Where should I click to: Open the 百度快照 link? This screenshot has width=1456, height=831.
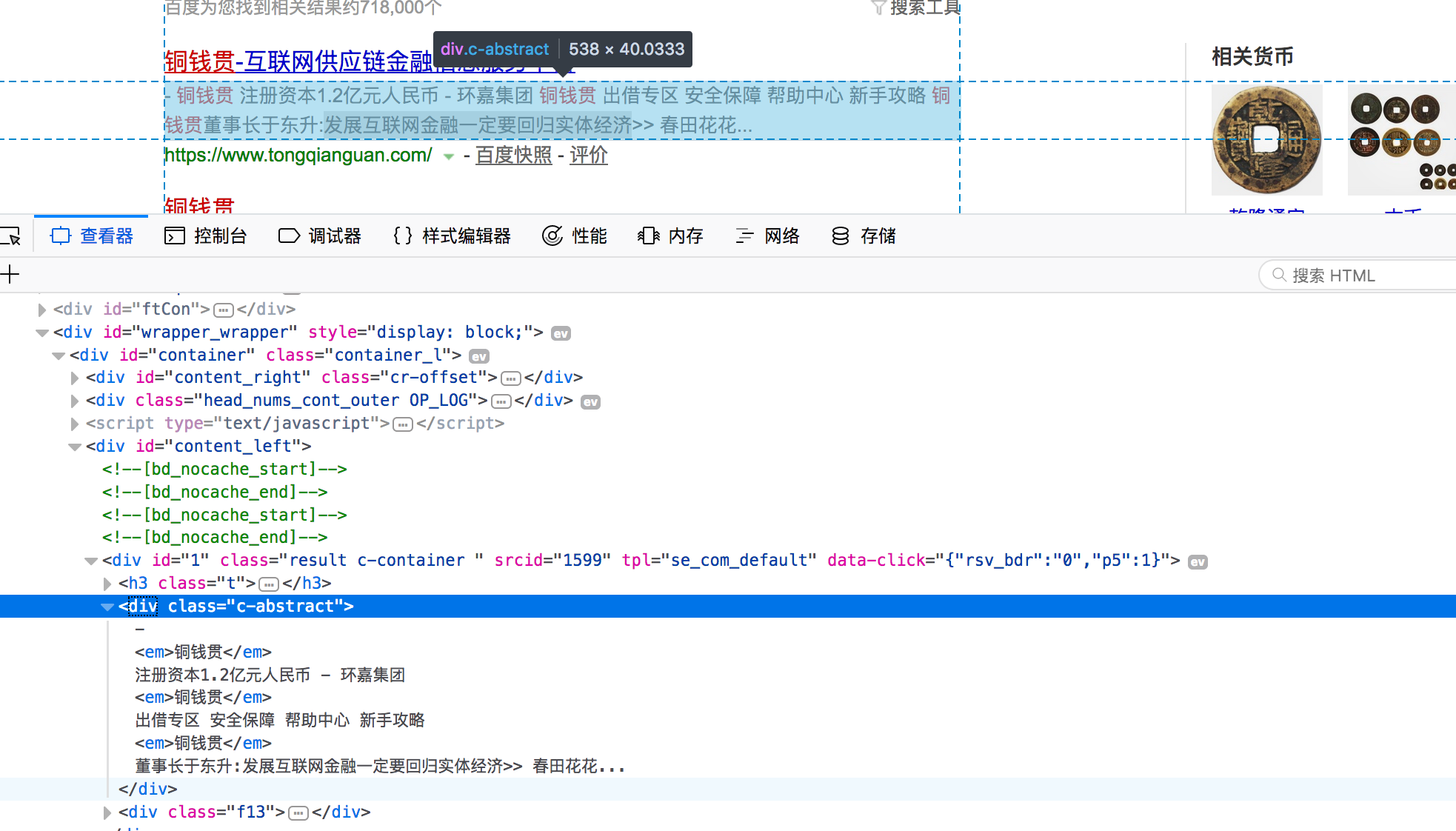(x=513, y=156)
